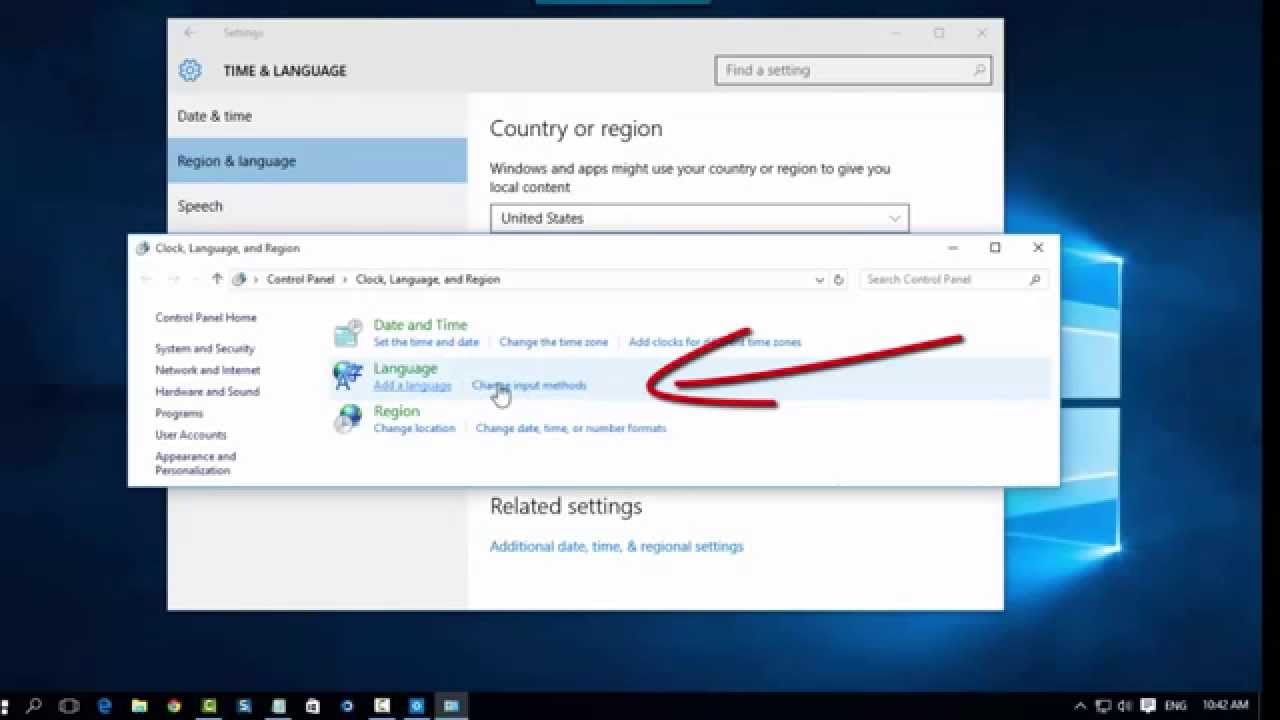Open File Explorer from the taskbar
This screenshot has width=1280, height=720.
(x=139, y=705)
